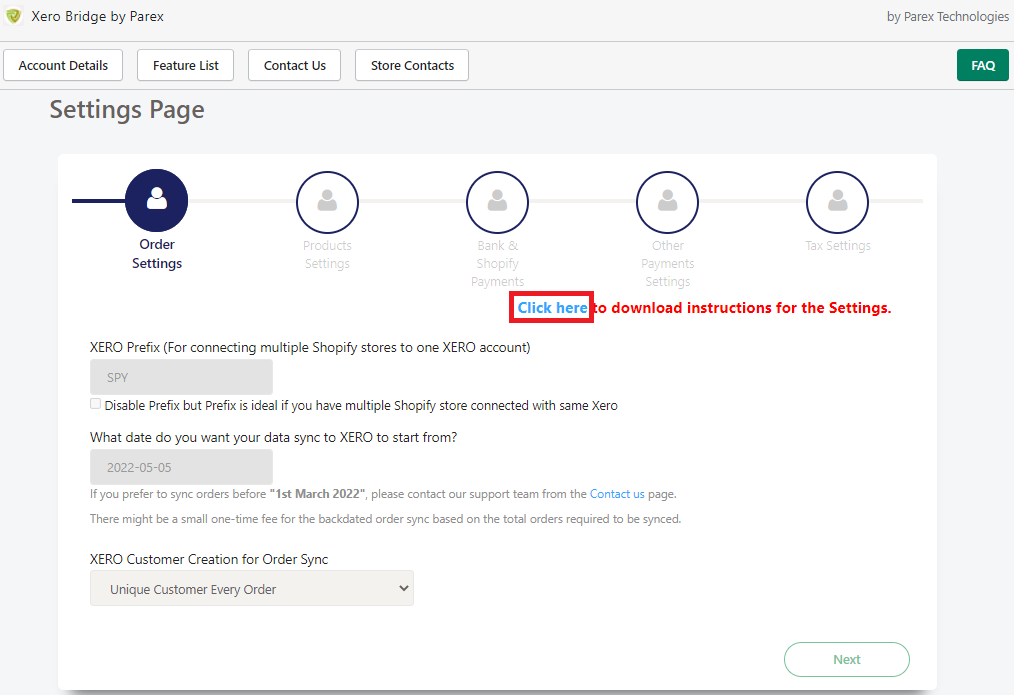Click the 'Xero Bridge by Parex' title

[98, 16]
